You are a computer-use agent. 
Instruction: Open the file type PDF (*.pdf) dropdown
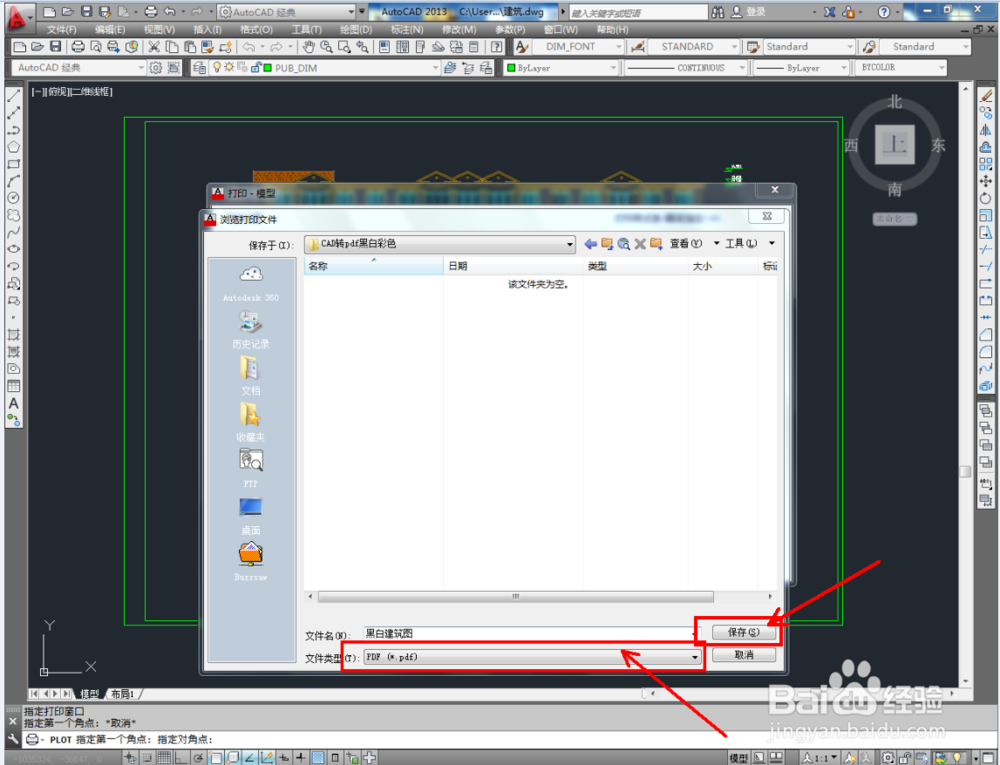(533, 657)
